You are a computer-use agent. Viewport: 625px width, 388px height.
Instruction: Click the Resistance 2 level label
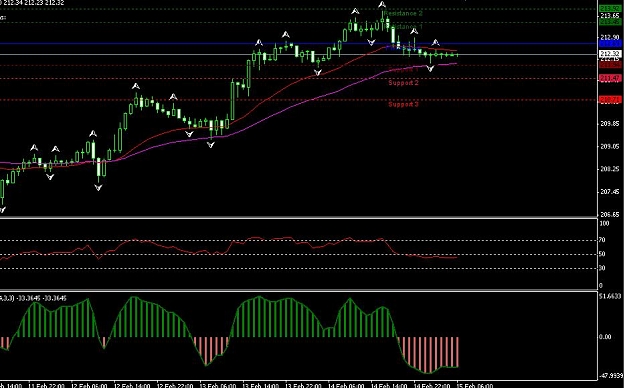pos(403,13)
